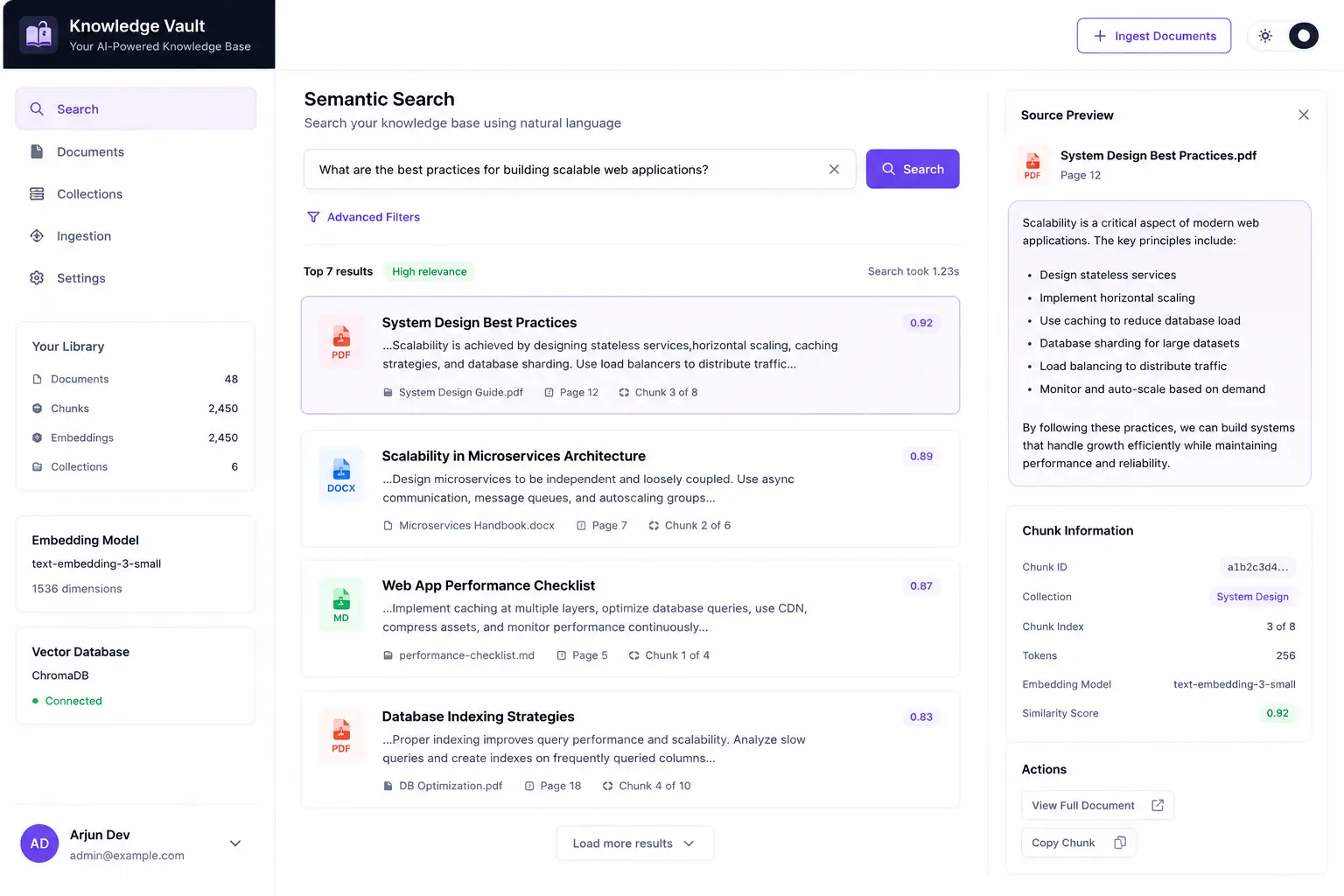Expand Advanced Filters

(363, 217)
